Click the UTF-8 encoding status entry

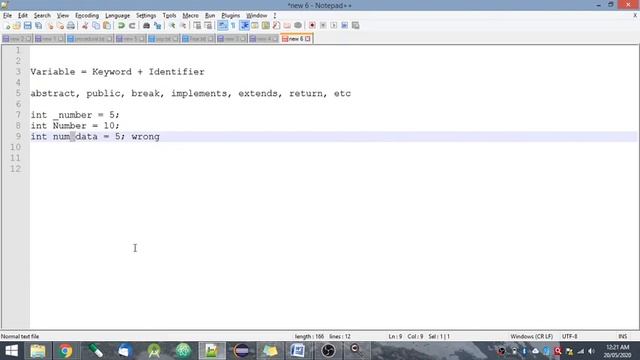point(570,336)
